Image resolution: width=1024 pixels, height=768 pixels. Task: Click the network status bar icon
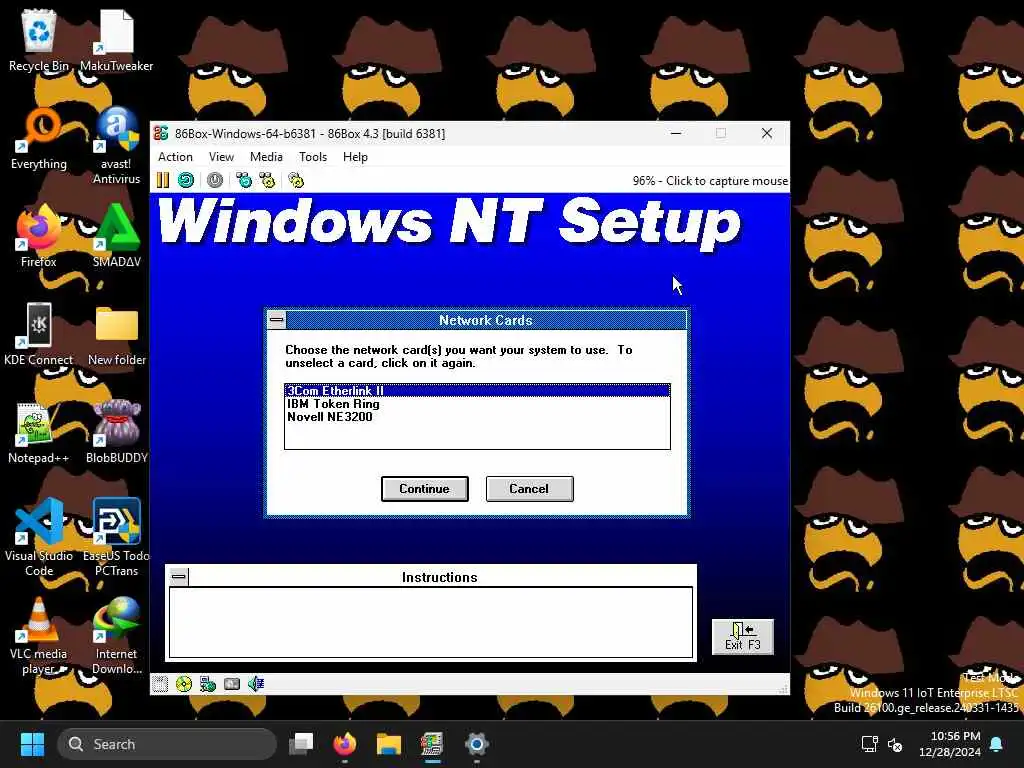click(x=208, y=684)
